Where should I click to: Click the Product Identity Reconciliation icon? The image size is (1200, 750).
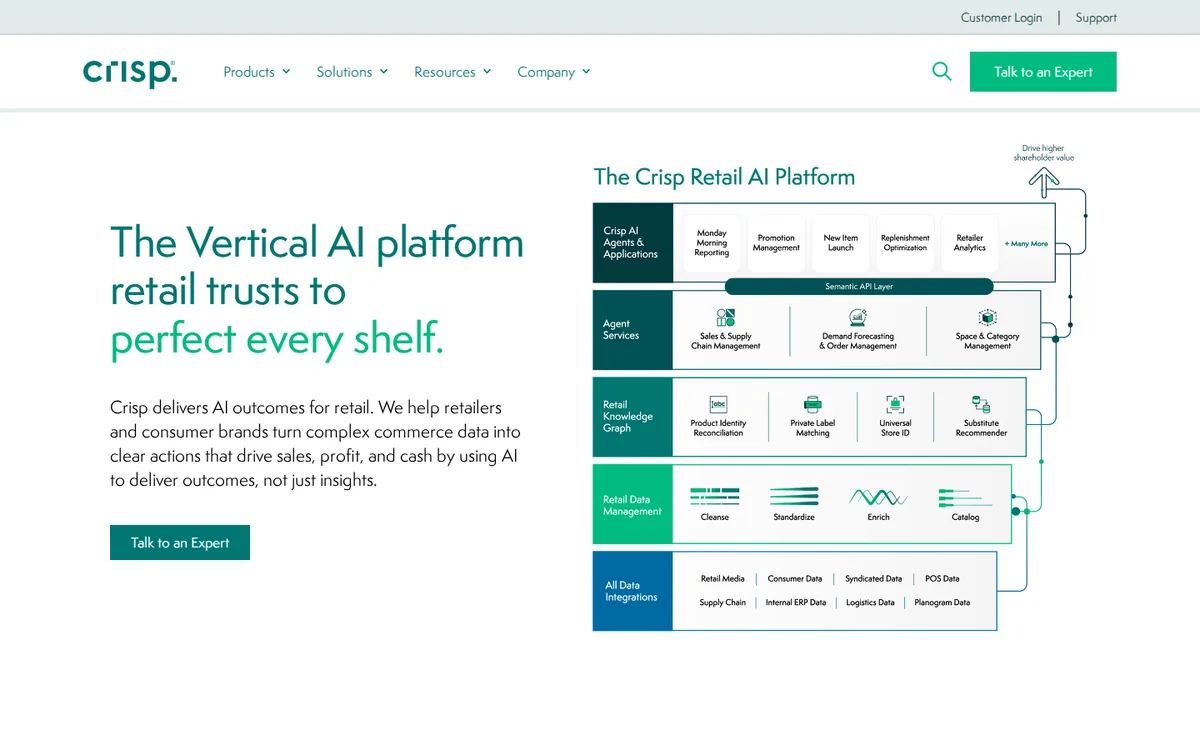718,404
